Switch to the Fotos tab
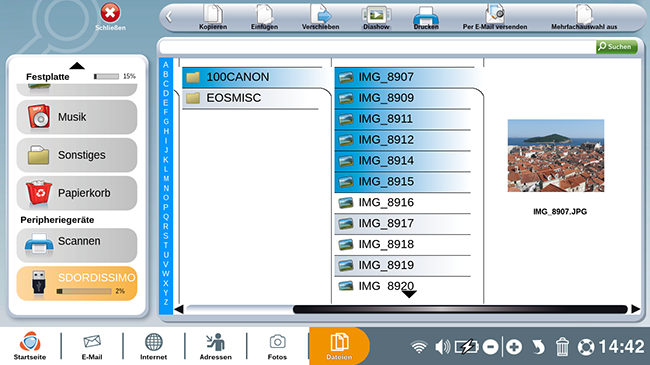 click(x=277, y=347)
